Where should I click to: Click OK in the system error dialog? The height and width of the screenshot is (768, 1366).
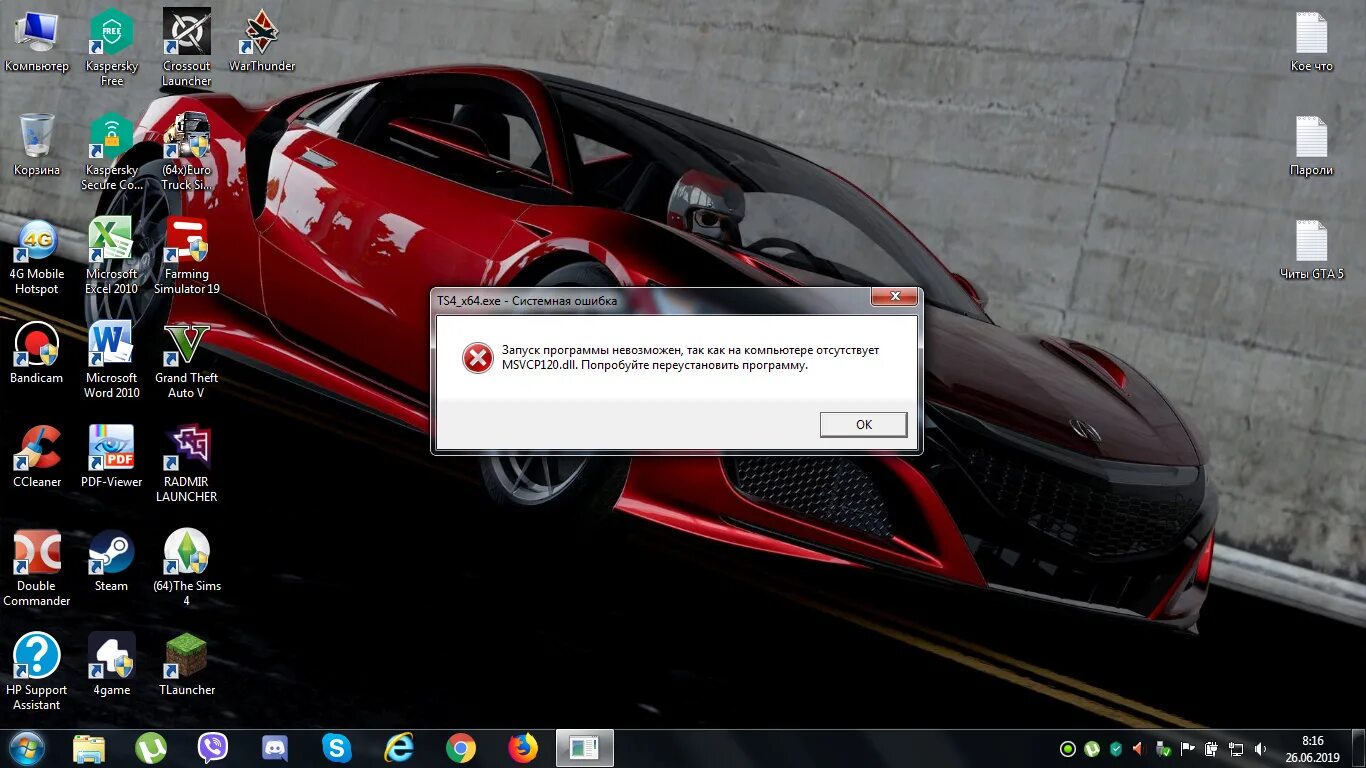[863, 425]
